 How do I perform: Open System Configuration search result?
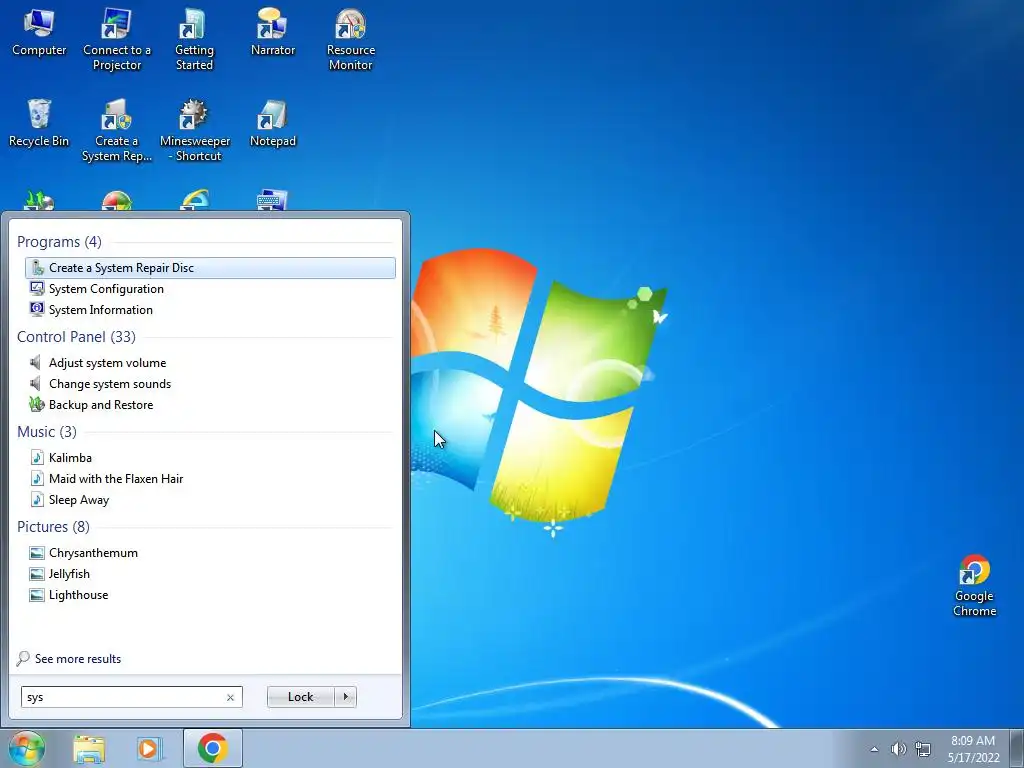[210, 289]
